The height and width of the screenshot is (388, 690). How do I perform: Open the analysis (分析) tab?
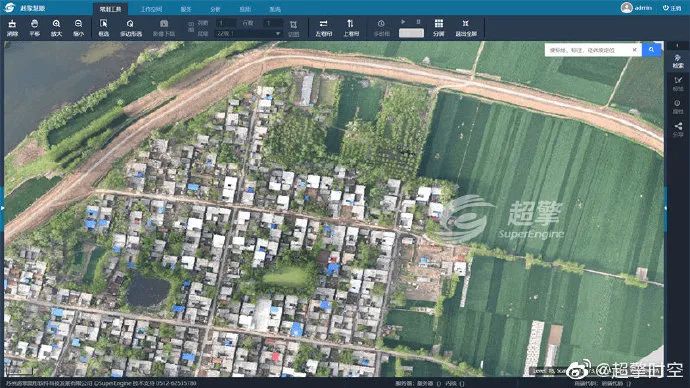215,9
